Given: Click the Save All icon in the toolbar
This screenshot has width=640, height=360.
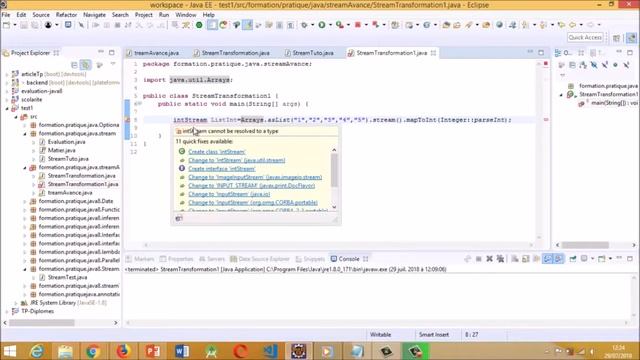Looking at the screenshot, I should coord(35,25).
